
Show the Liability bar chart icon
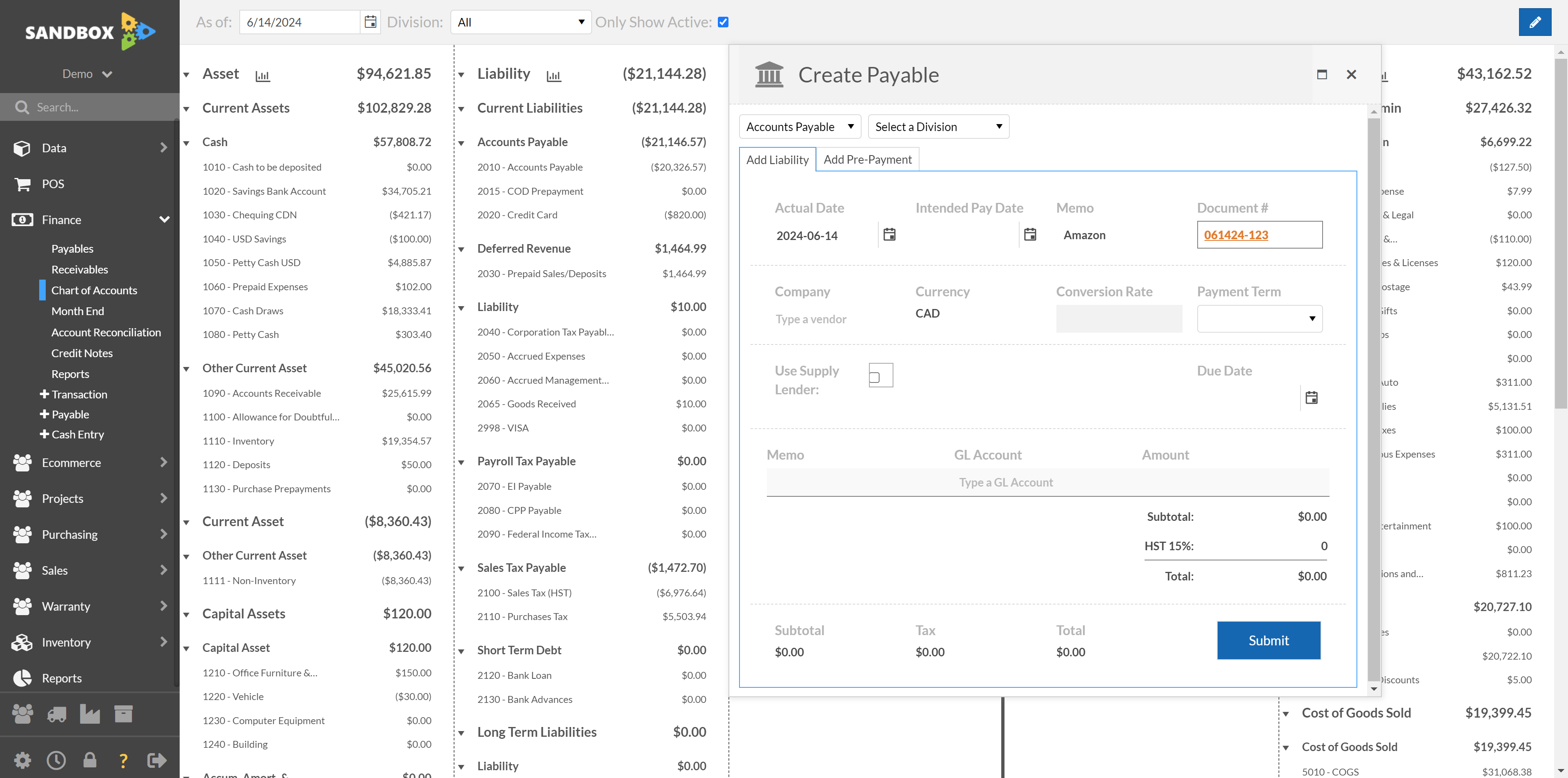[x=553, y=76]
